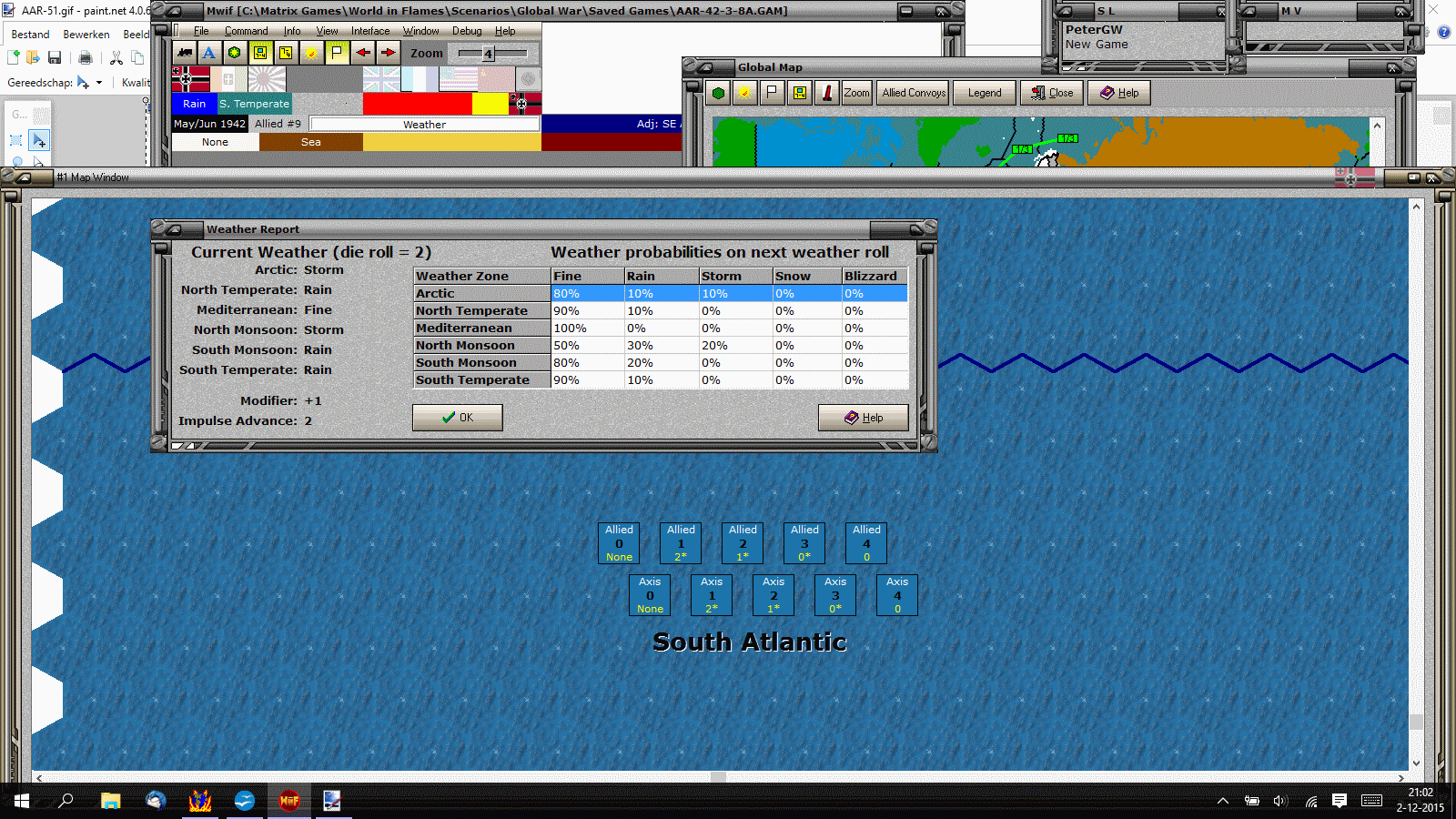Image resolution: width=1456 pixels, height=819 pixels.
Task: Close the Global Map using Close button
Action: [x=1051, y=93]
